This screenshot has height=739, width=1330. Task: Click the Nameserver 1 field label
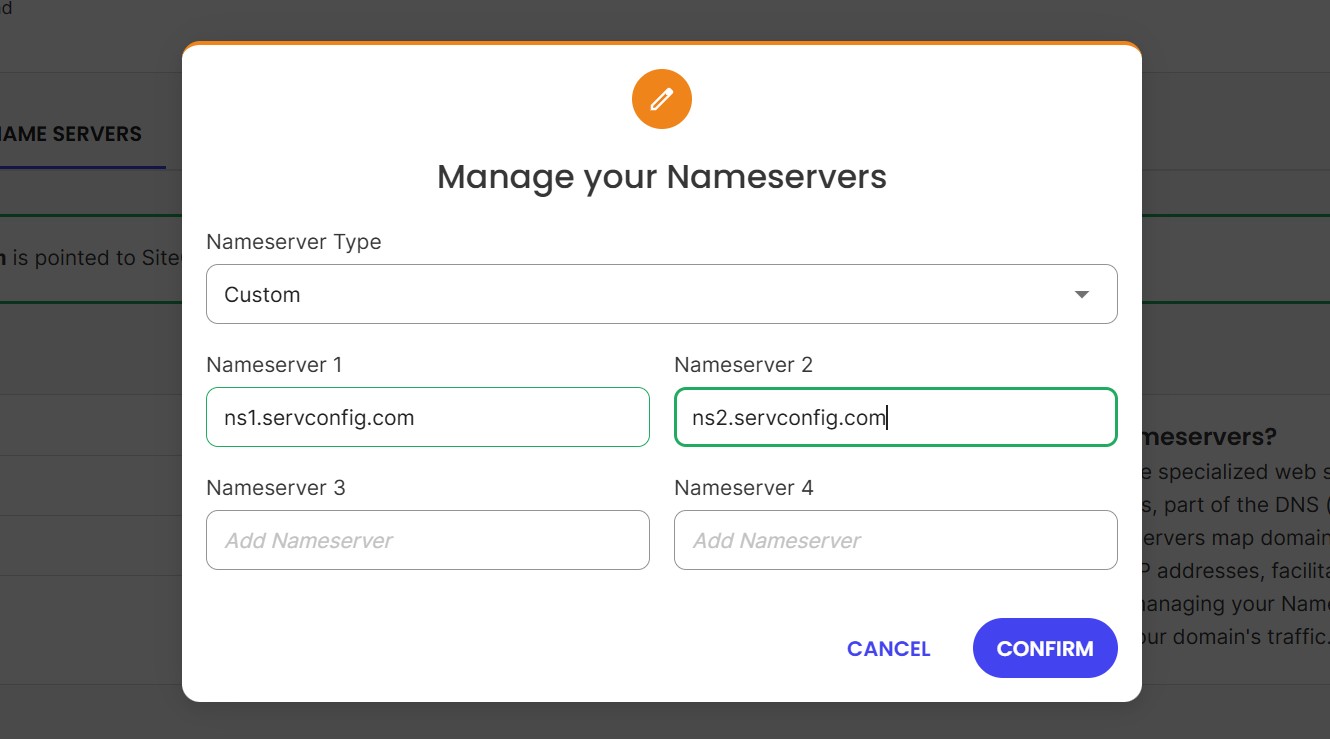click(x=273, y=364)
